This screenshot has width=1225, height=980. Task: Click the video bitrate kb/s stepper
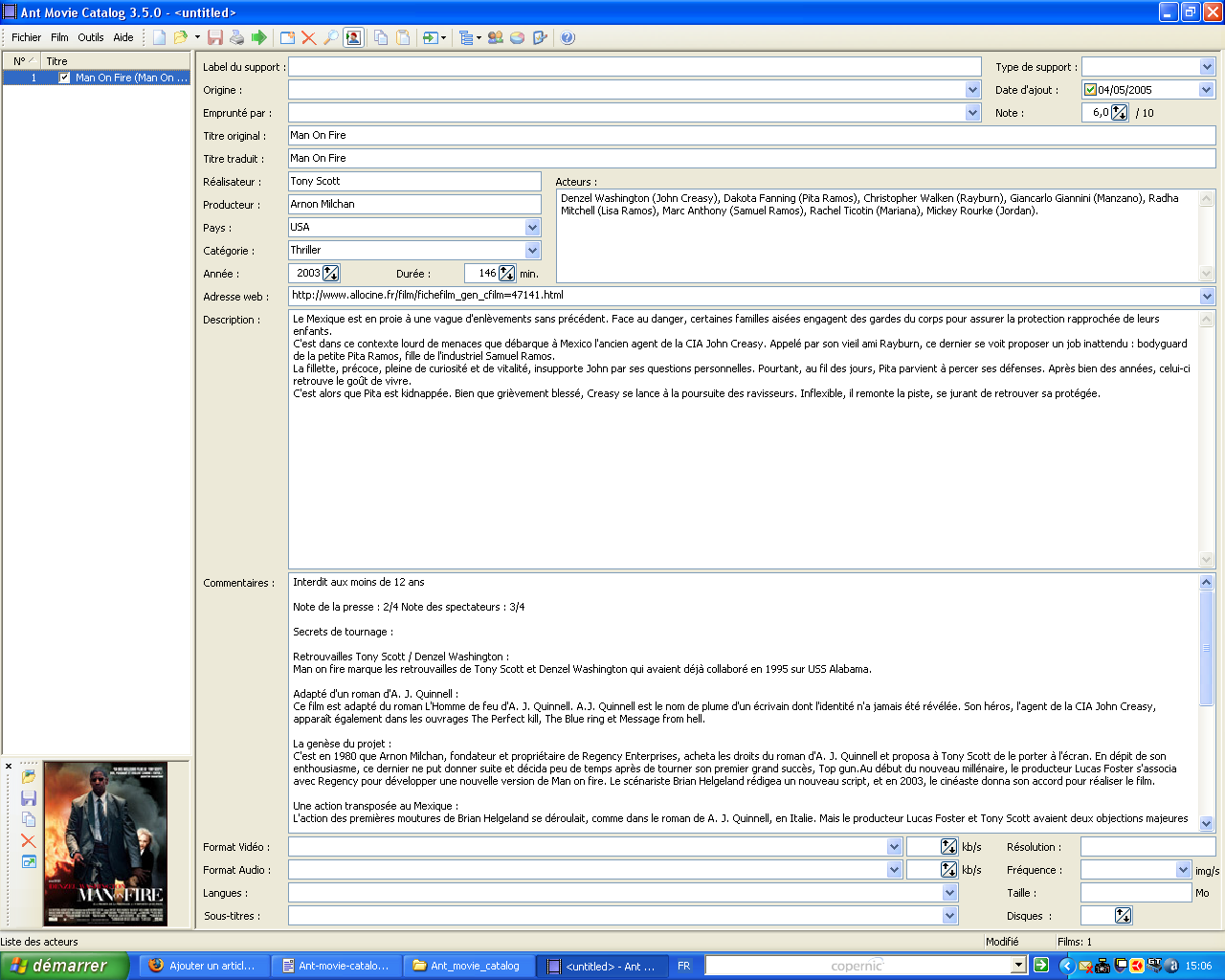click(x=948, y=846)
